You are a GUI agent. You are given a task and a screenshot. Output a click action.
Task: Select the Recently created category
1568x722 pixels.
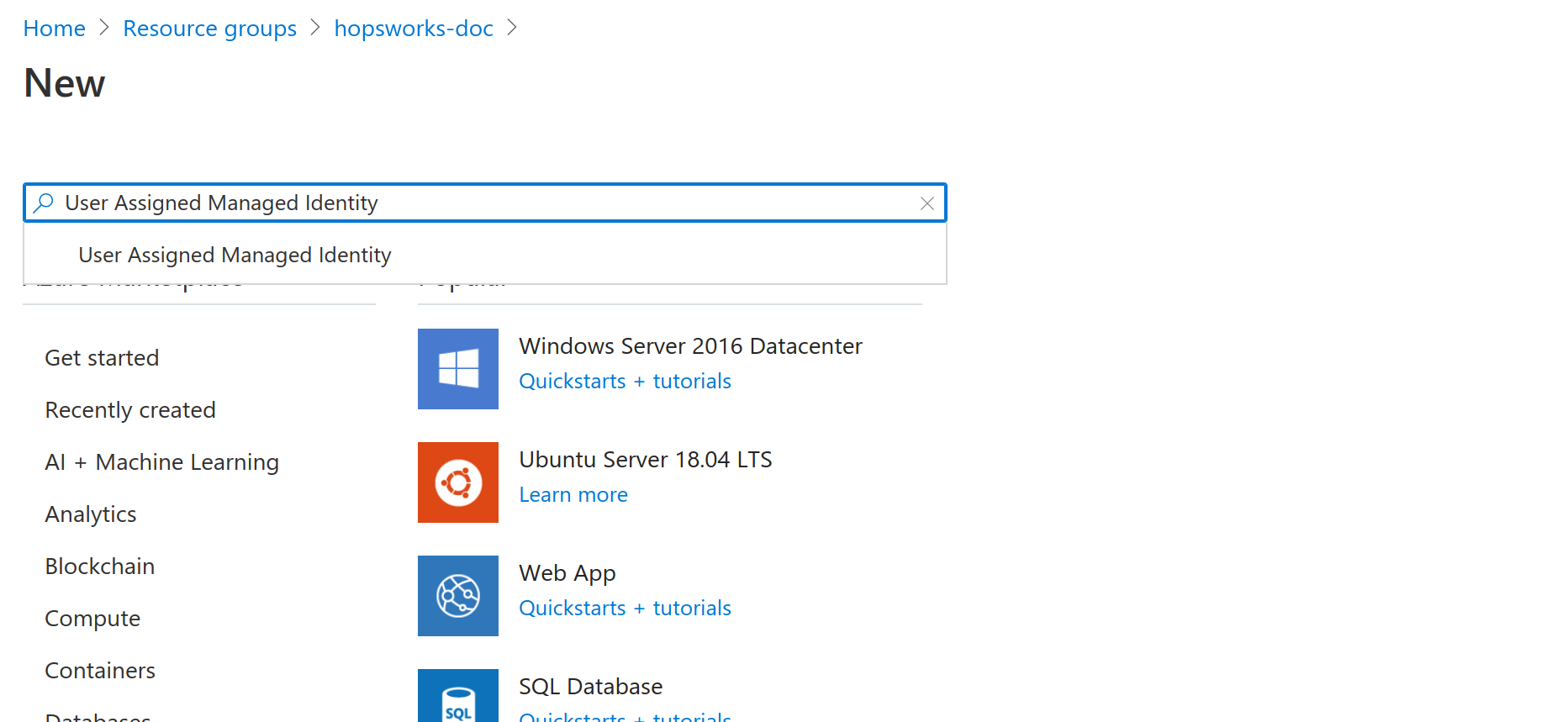pyautogui.click(x=130, y=410)
